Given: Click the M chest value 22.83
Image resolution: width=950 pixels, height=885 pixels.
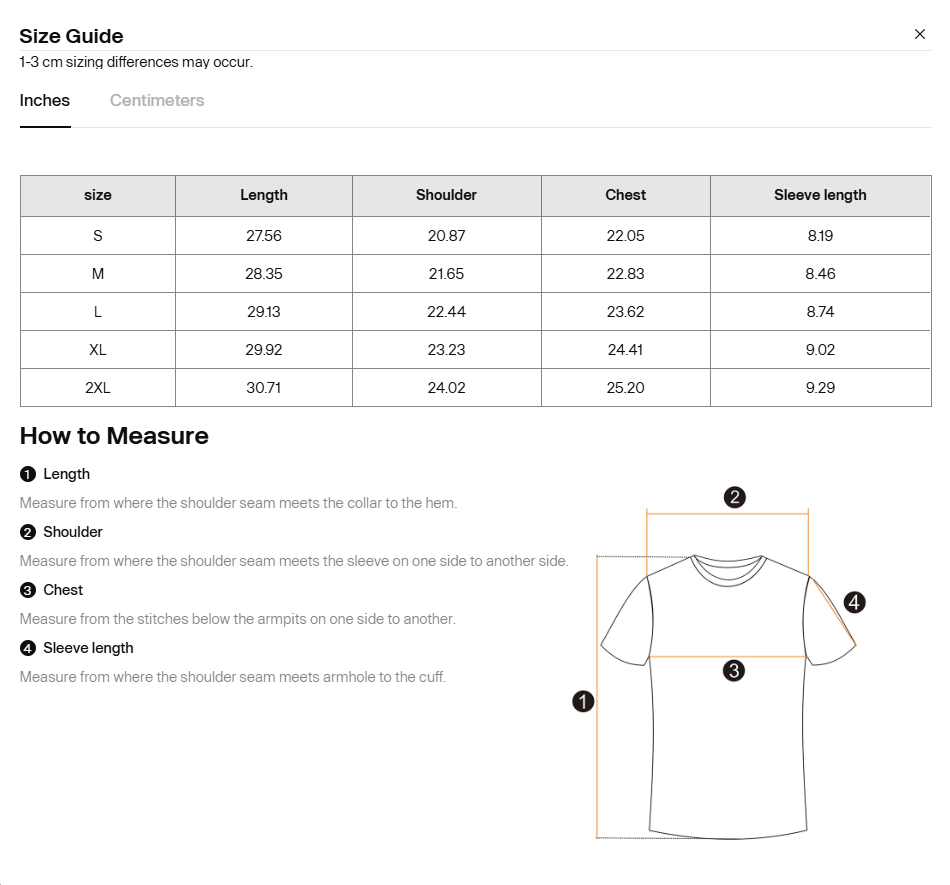Looking at the screenshot, I should pos(626,274).
